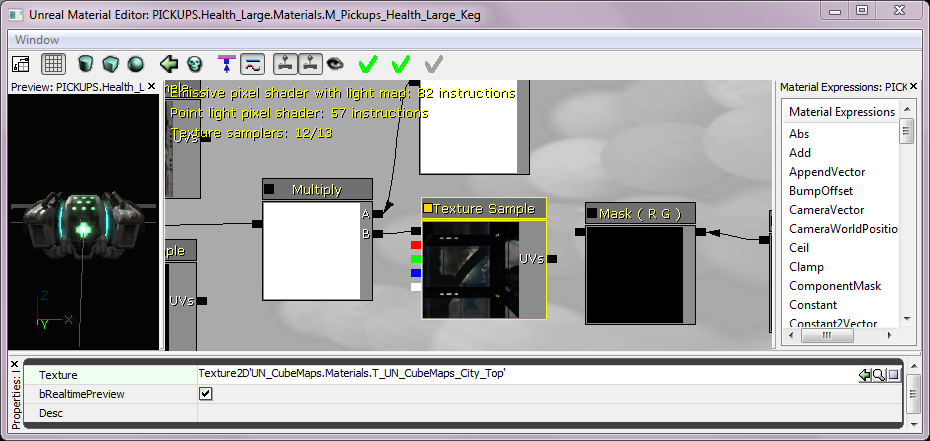Click the green arrow in Texture property

tap(864, 375)
